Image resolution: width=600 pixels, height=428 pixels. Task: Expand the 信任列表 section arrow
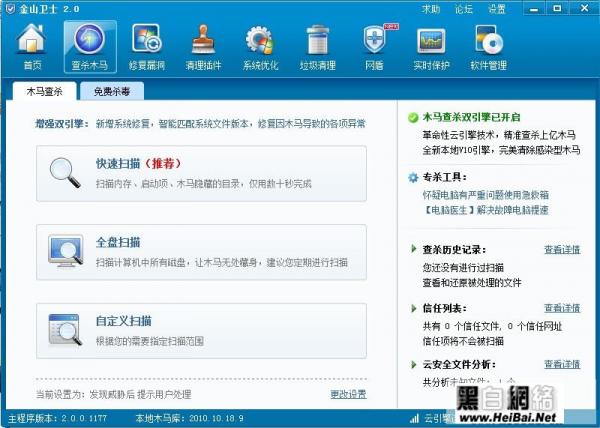[x=413, y=308]
